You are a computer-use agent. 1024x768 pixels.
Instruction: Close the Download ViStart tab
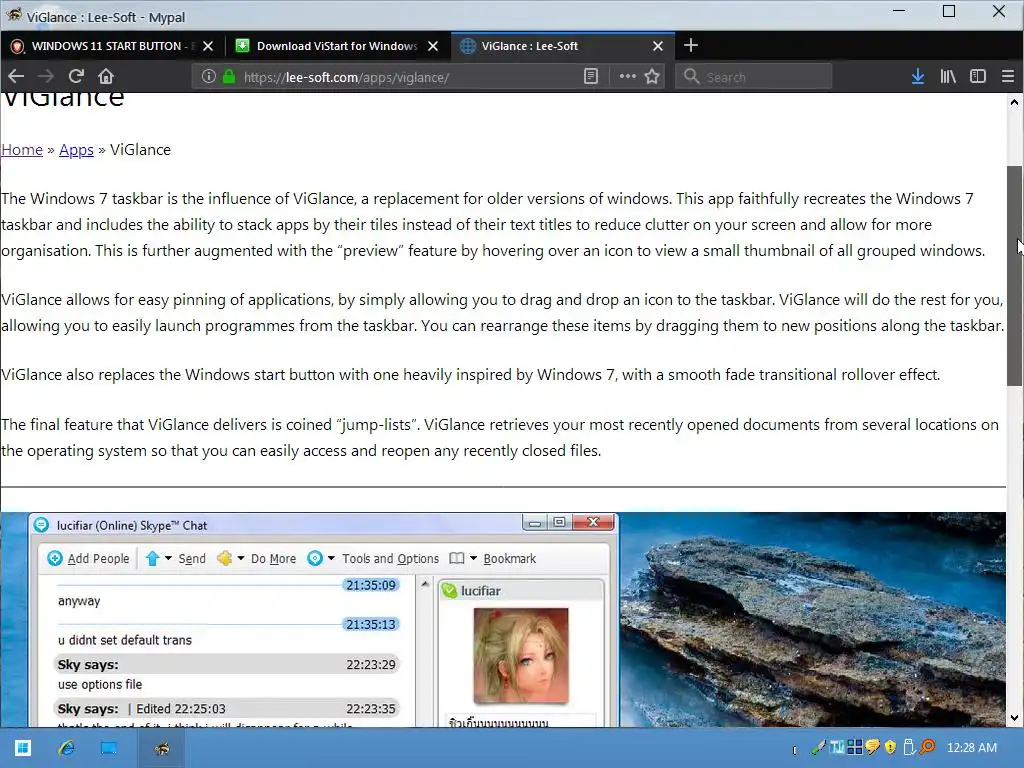pyautogui.click(x=432, y=46)
